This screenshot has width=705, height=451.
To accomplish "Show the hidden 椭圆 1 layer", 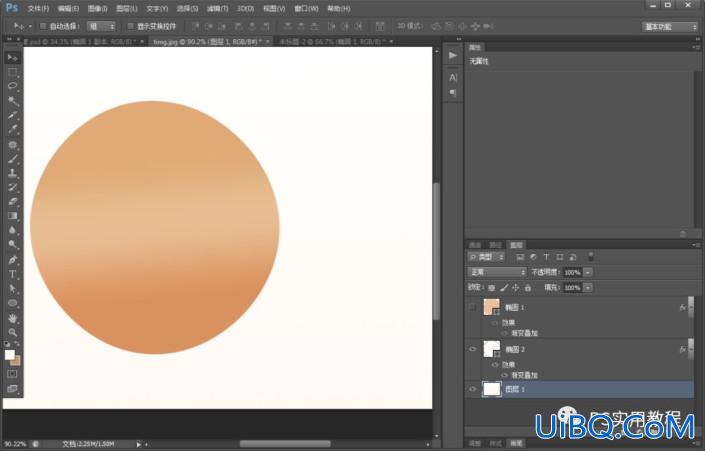I will (473, 308).
